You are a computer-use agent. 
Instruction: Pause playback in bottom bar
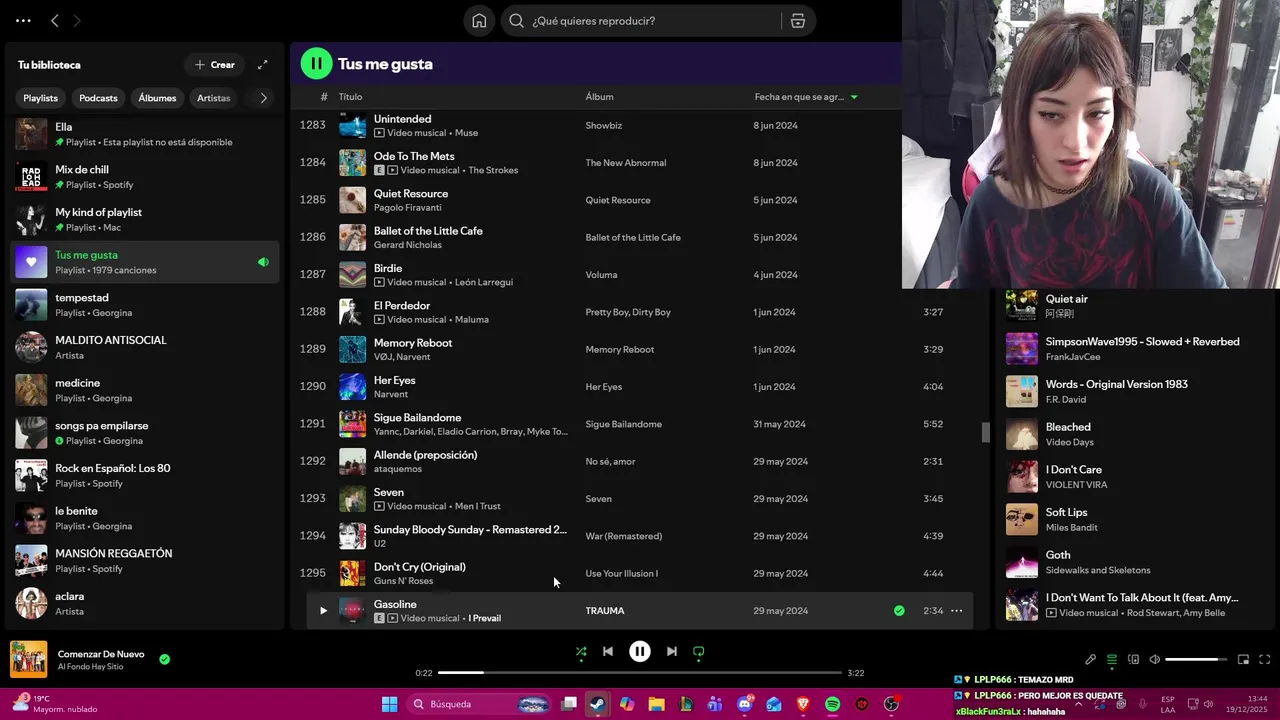(640, 651)
